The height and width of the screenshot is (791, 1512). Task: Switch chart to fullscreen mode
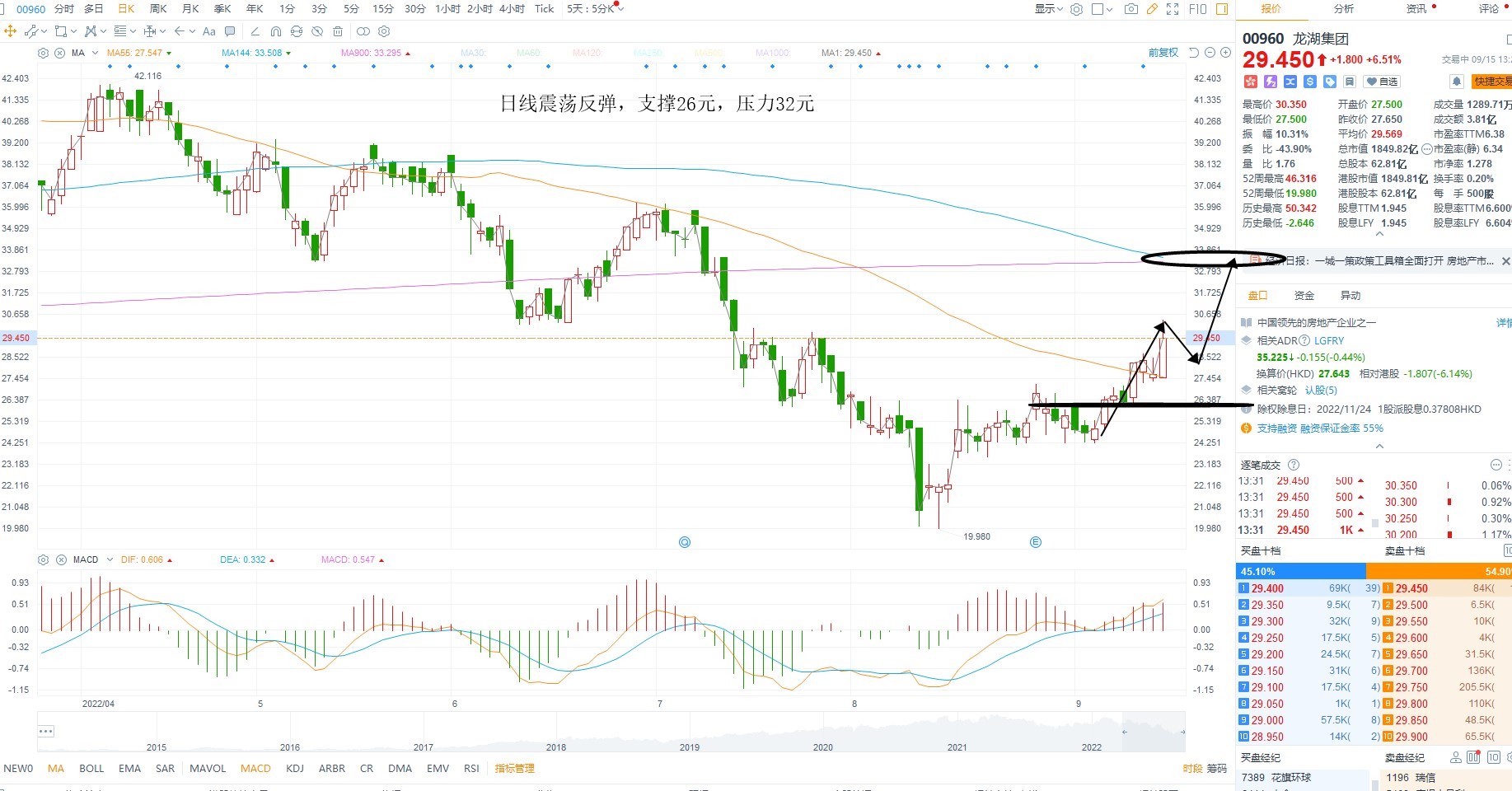pyautogui.click(x=1173, y=9)
